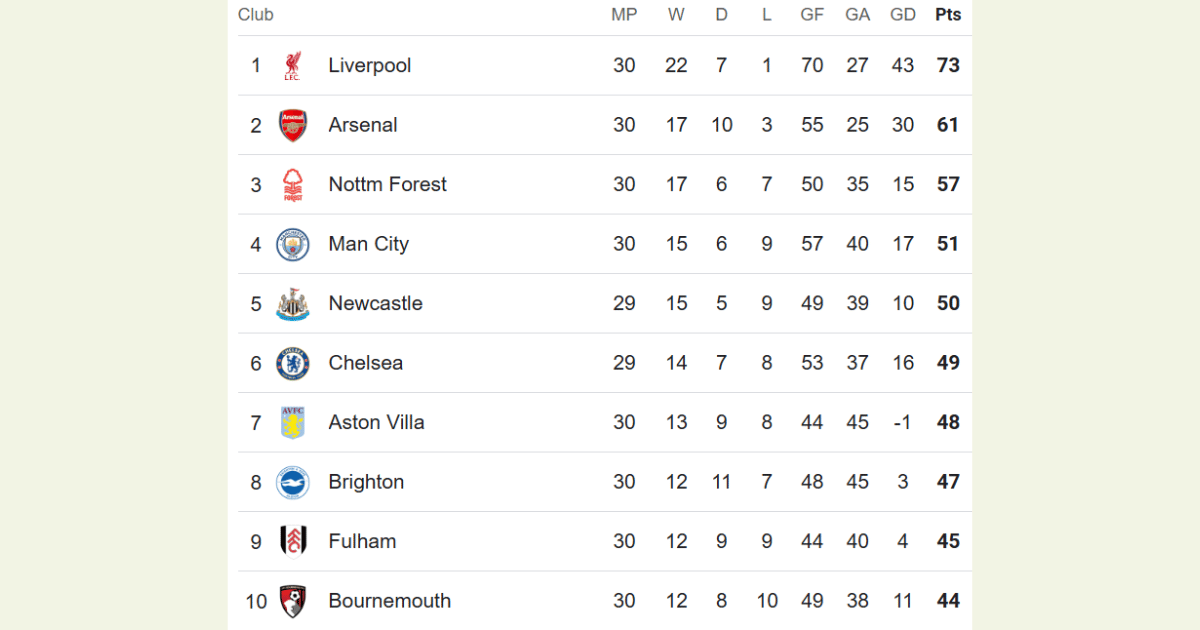The width and height of the screenshot is (1200, 630).
Task: Select the Nottm Forest crest icon
Action: pos(292,185)
